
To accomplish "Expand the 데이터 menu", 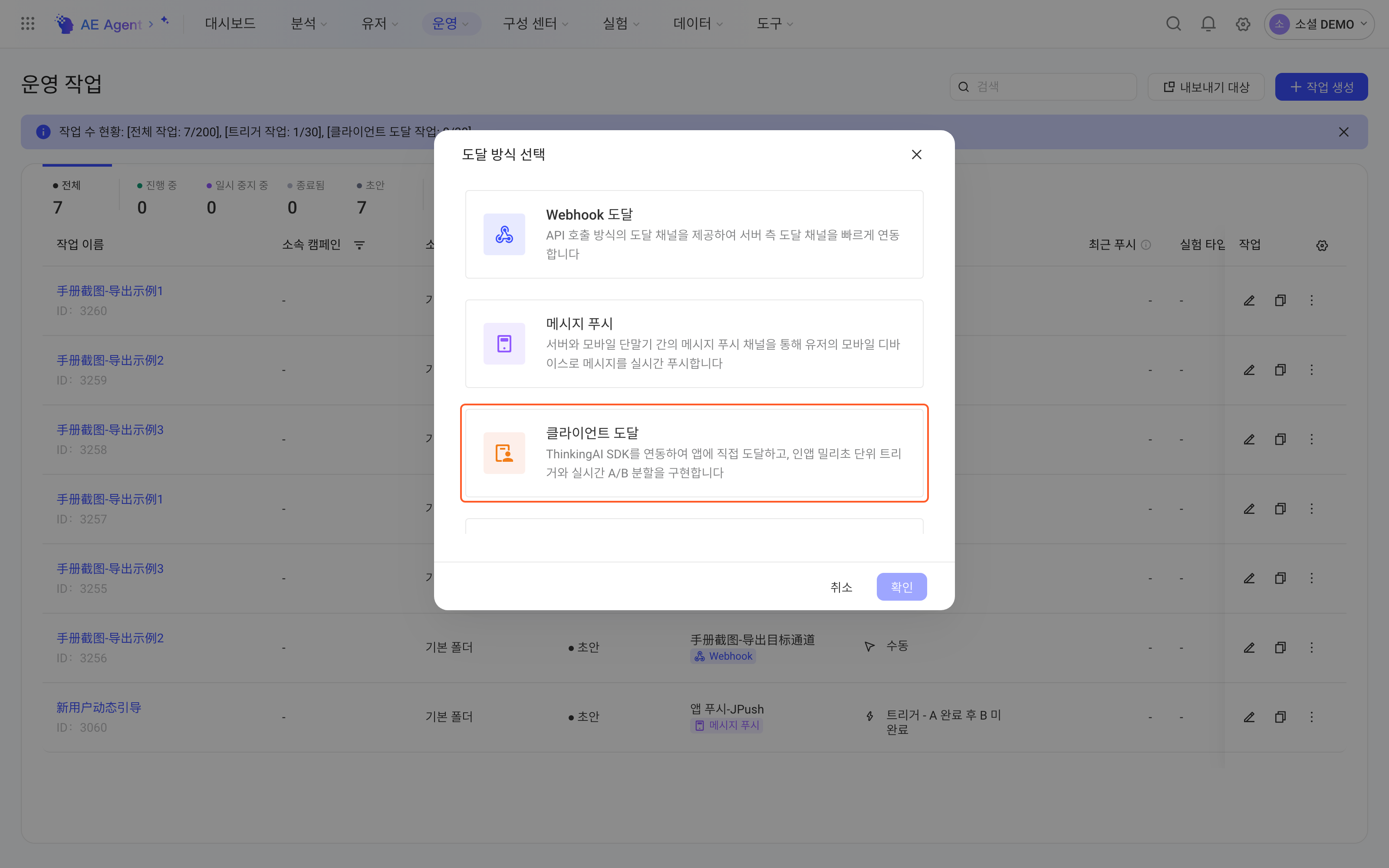I will pos(698,23).
